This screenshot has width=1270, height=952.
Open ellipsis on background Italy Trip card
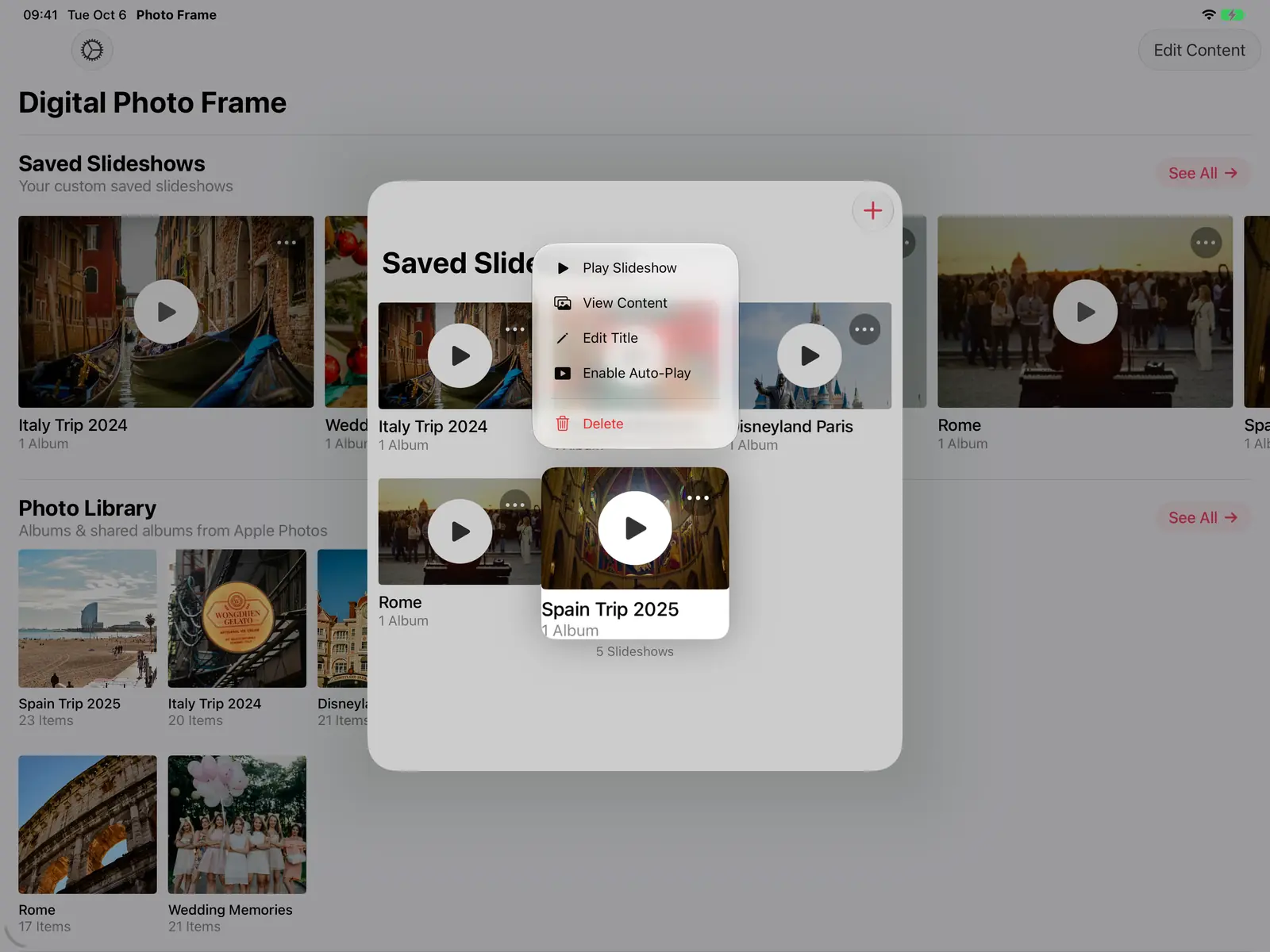(x=287, y=243)
